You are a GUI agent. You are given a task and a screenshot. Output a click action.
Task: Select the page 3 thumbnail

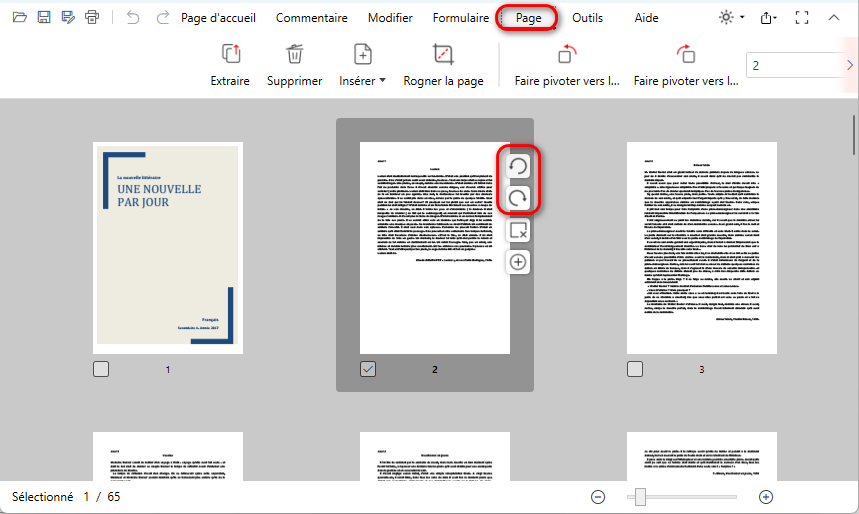(702, 248)
